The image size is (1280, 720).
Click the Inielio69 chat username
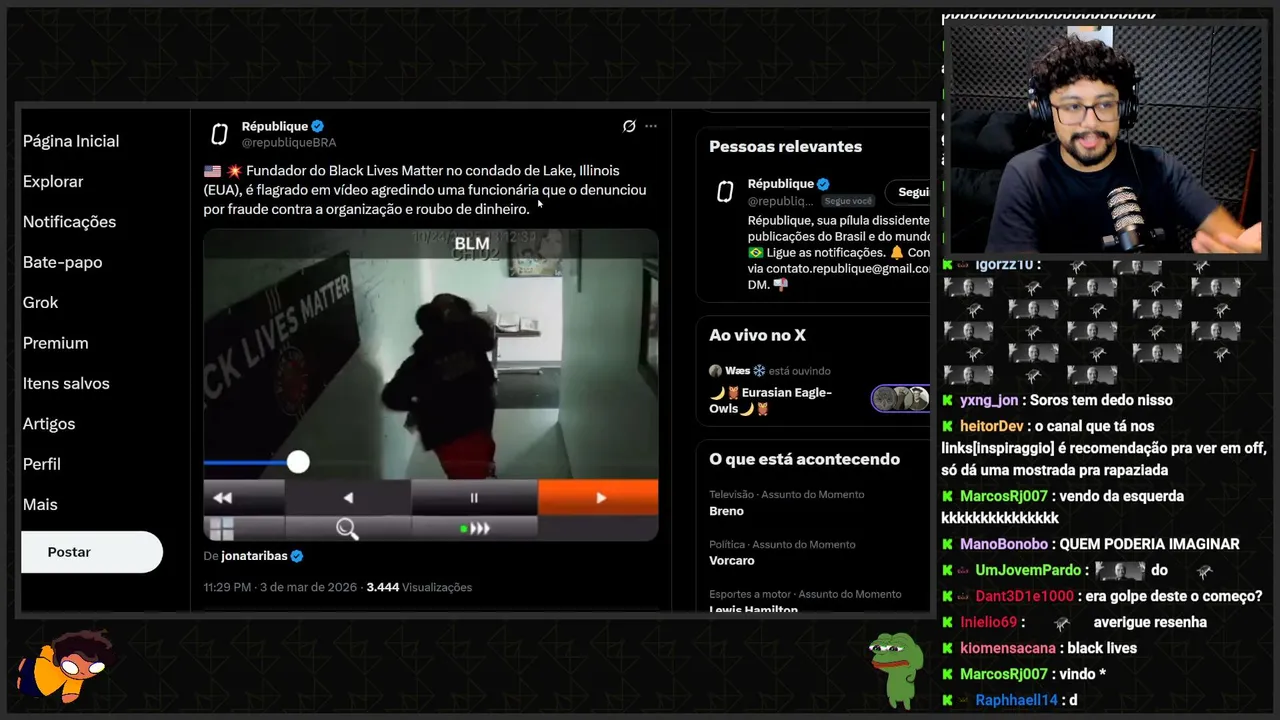(x=988, y=622)
